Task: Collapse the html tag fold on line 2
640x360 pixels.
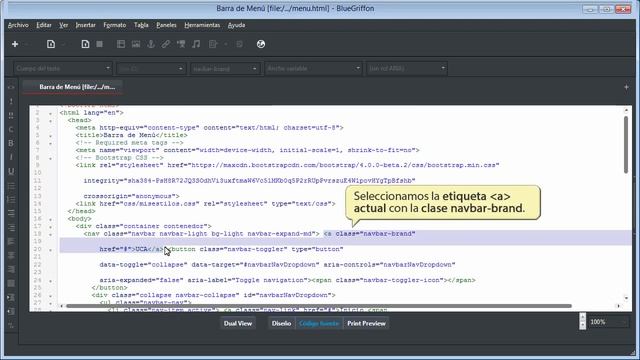Action: click(x=51, y=113)
